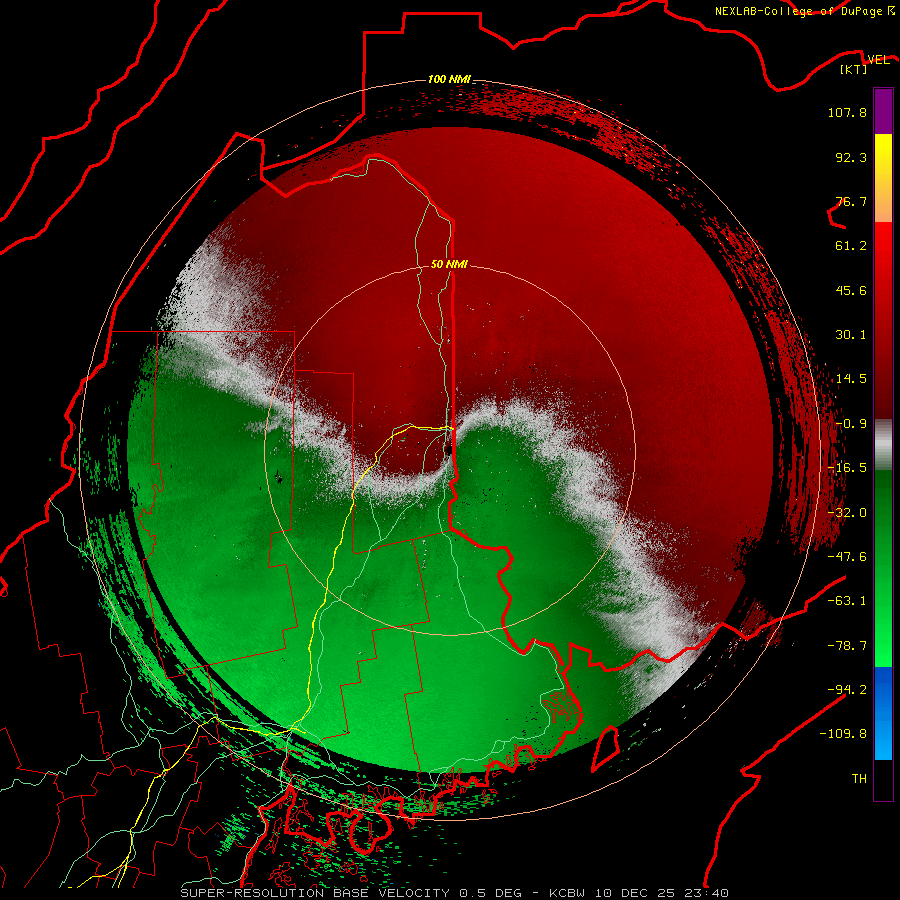Pick the purple segment of the velocity color bar
The height and width of the screenshot is (900, 900).
[883, 111]
